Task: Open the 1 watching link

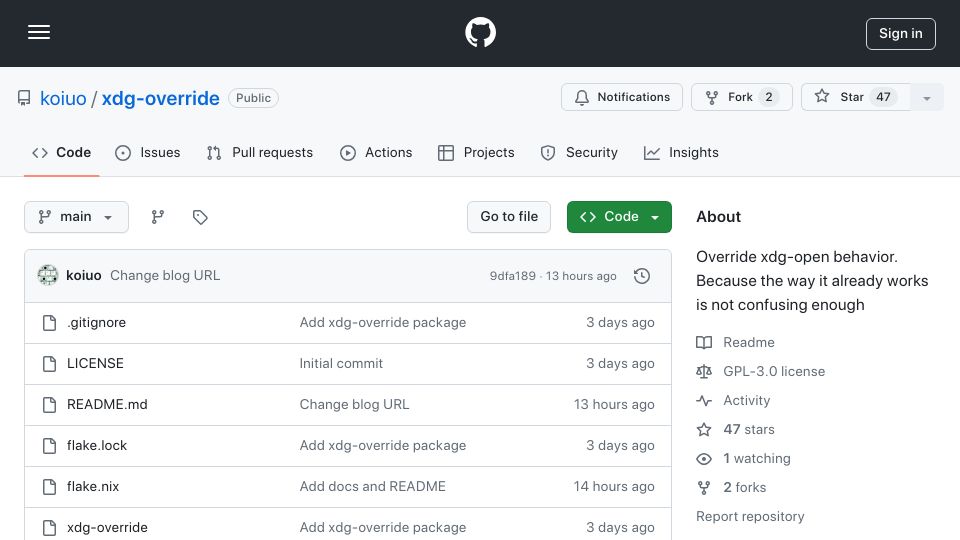Action: (x=743, y=459)
